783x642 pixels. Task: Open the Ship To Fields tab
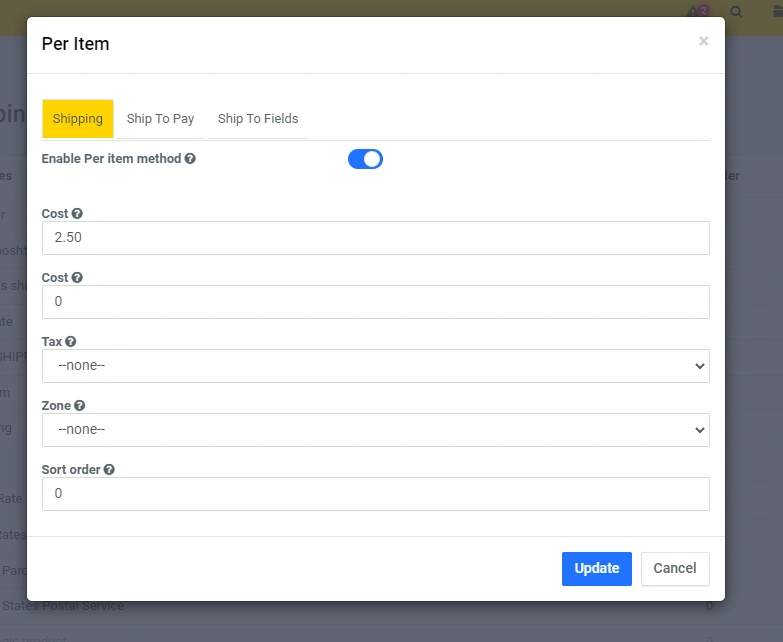pos(258,119)
